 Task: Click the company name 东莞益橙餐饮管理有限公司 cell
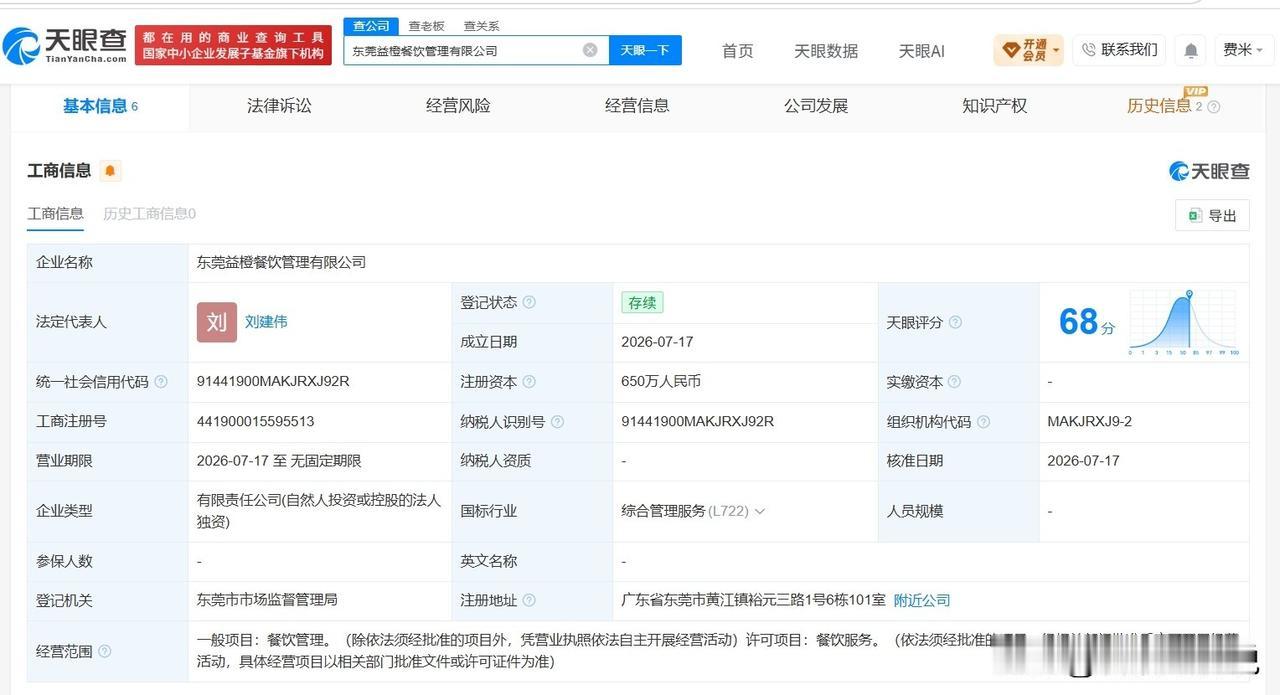tap(281, 262)
